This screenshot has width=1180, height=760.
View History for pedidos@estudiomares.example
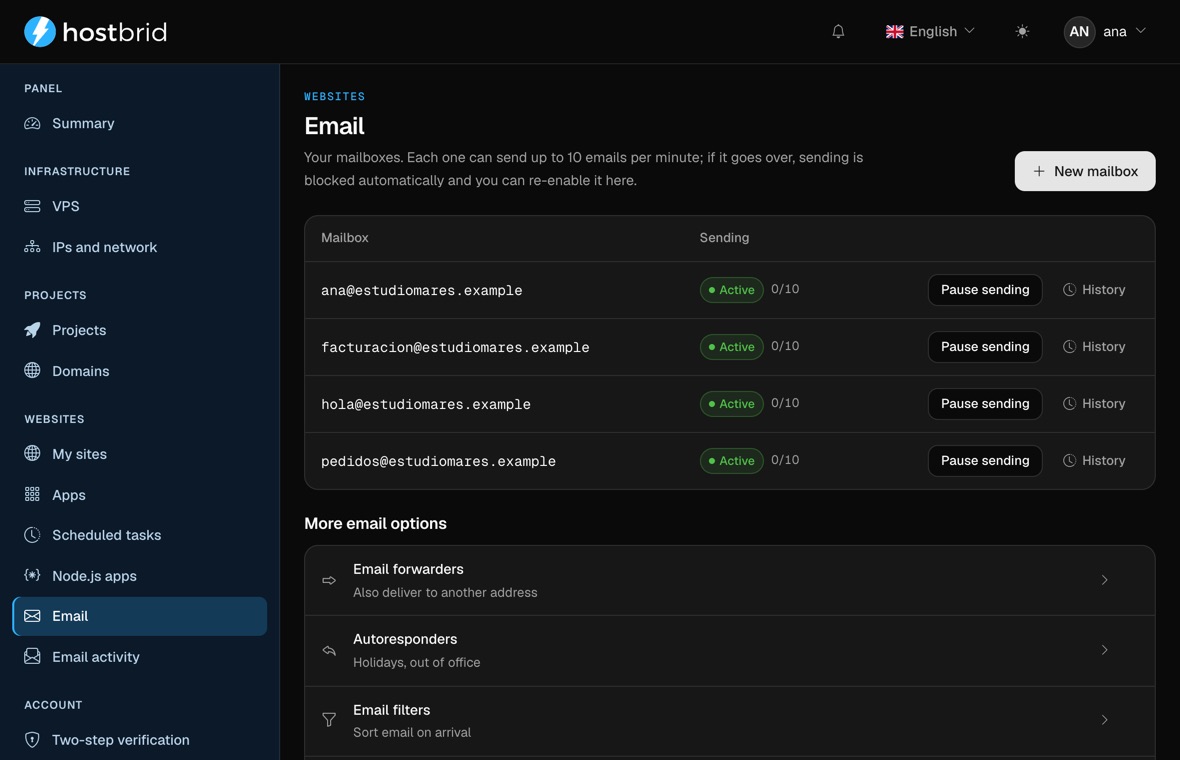(x=1093, y=461)
